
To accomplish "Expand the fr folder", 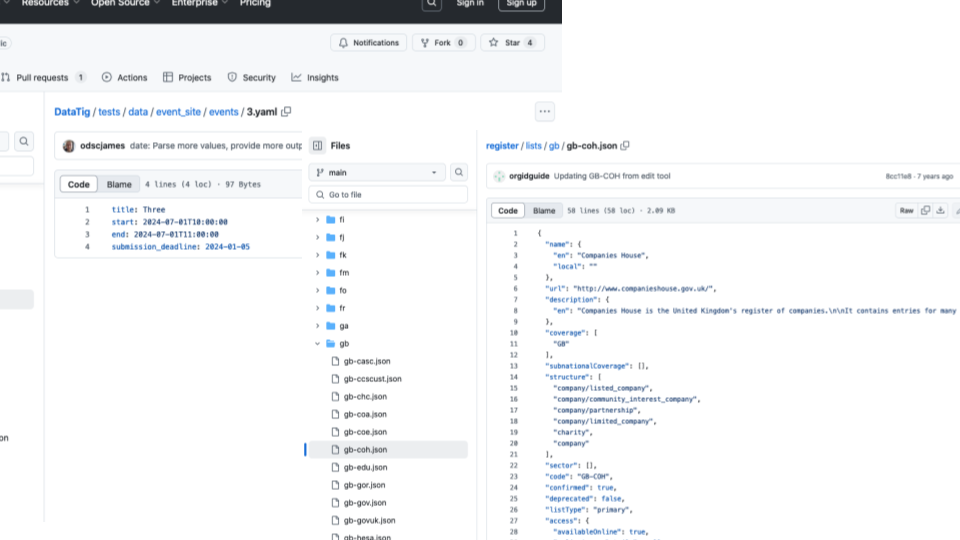I will (x=317, y=308).
